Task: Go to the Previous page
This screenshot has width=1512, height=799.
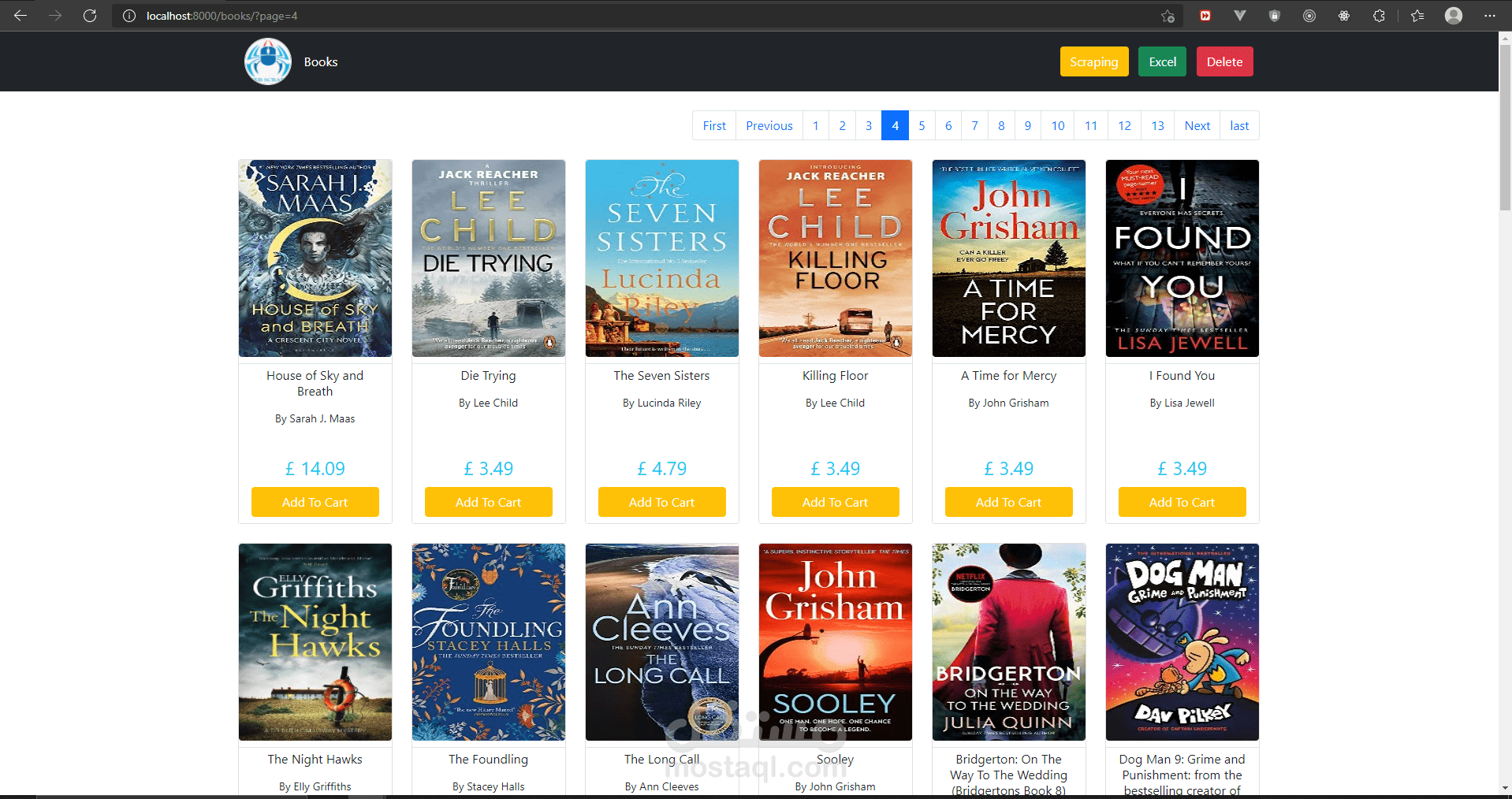Action: point(769,125)
